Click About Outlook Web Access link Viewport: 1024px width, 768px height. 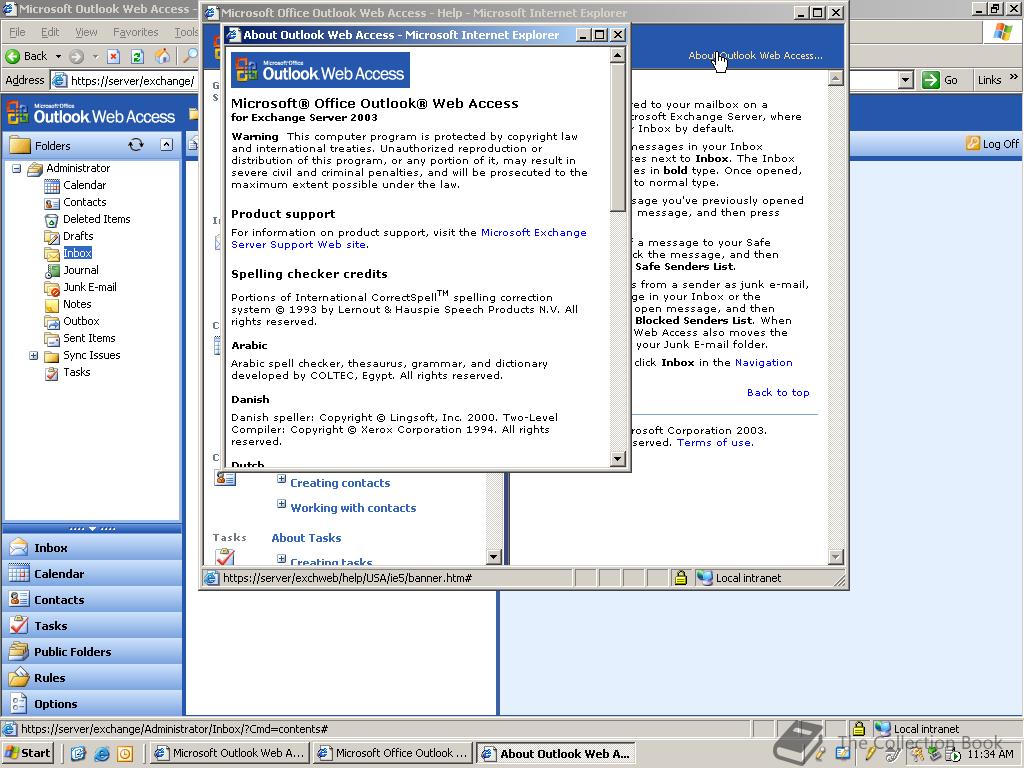tap(755, 56)
